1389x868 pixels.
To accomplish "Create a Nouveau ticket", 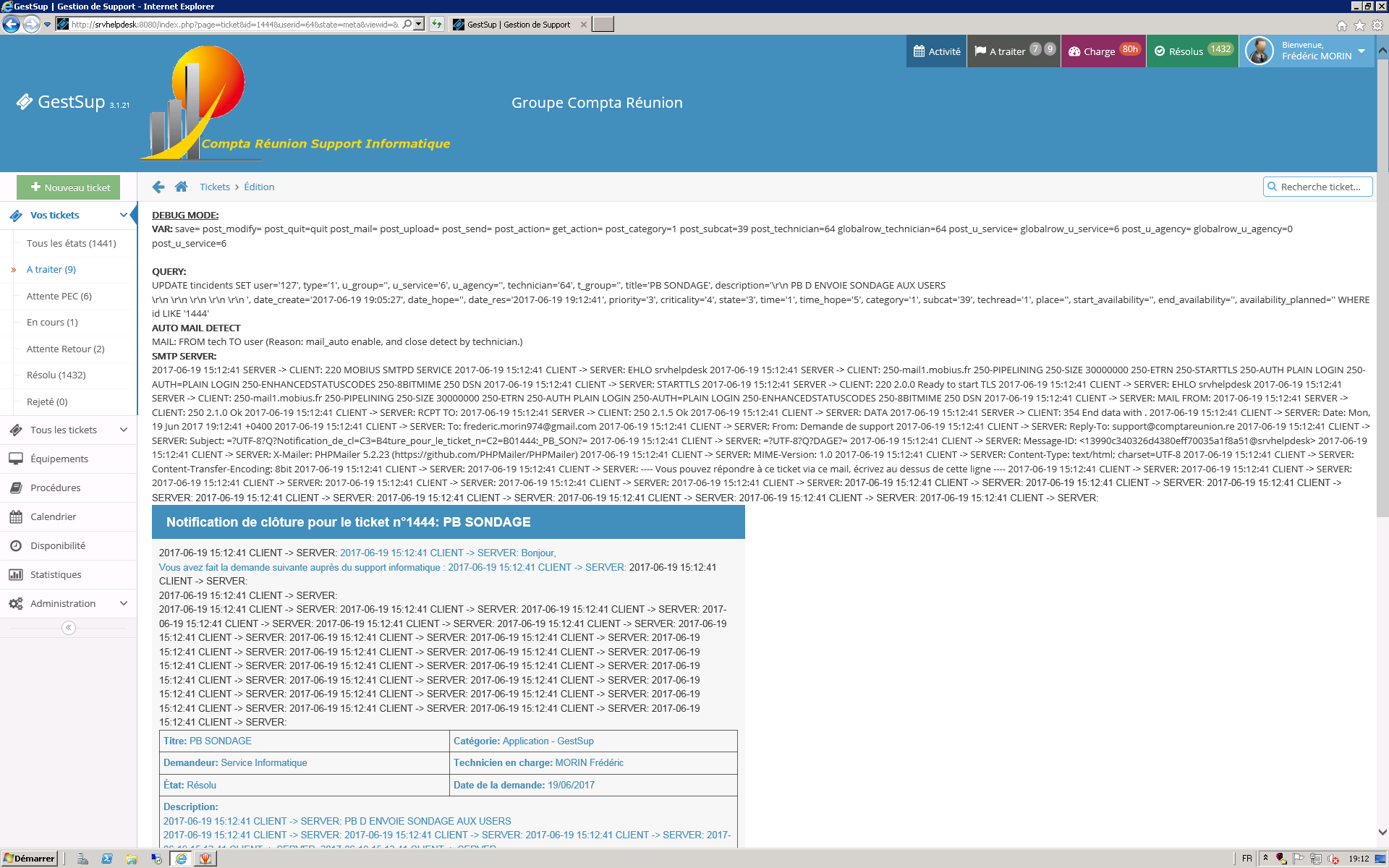I will click(x=68, y=187).
